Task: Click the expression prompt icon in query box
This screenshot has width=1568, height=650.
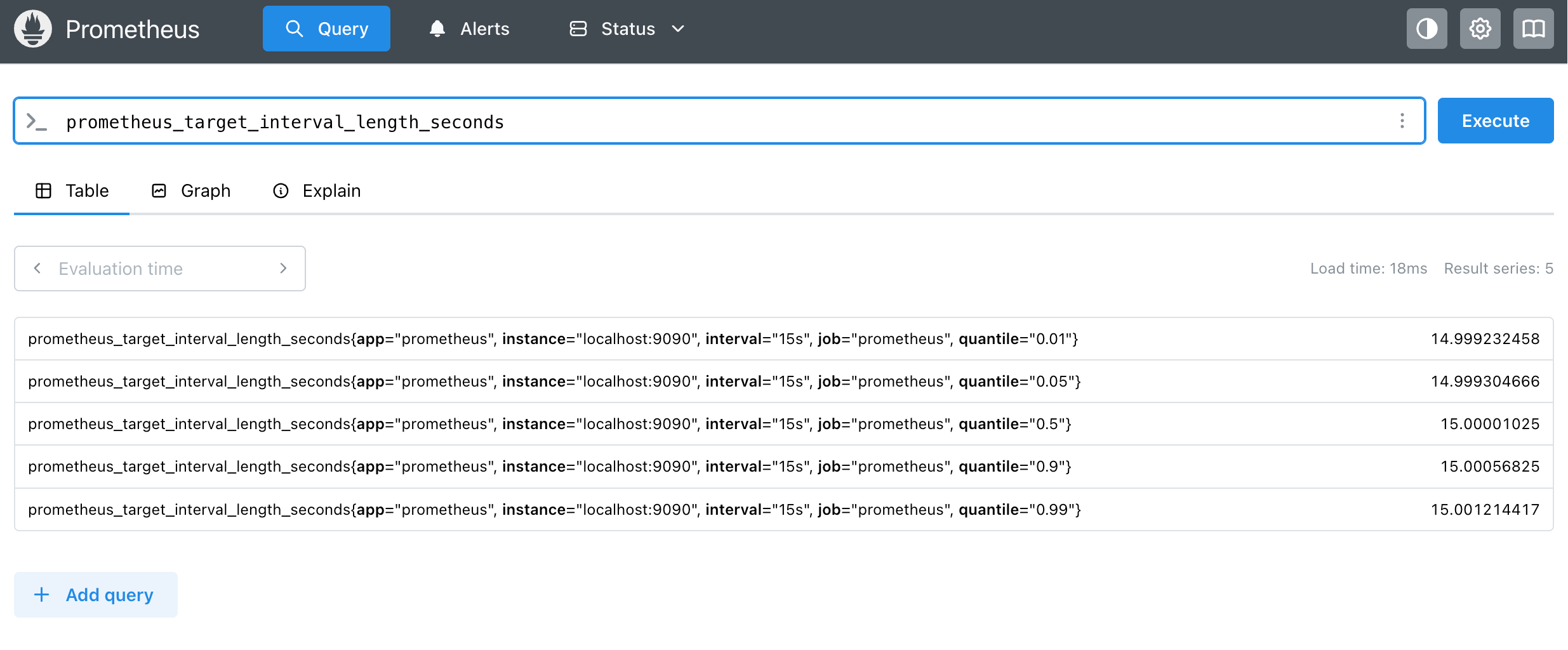Action: [37, 121]
